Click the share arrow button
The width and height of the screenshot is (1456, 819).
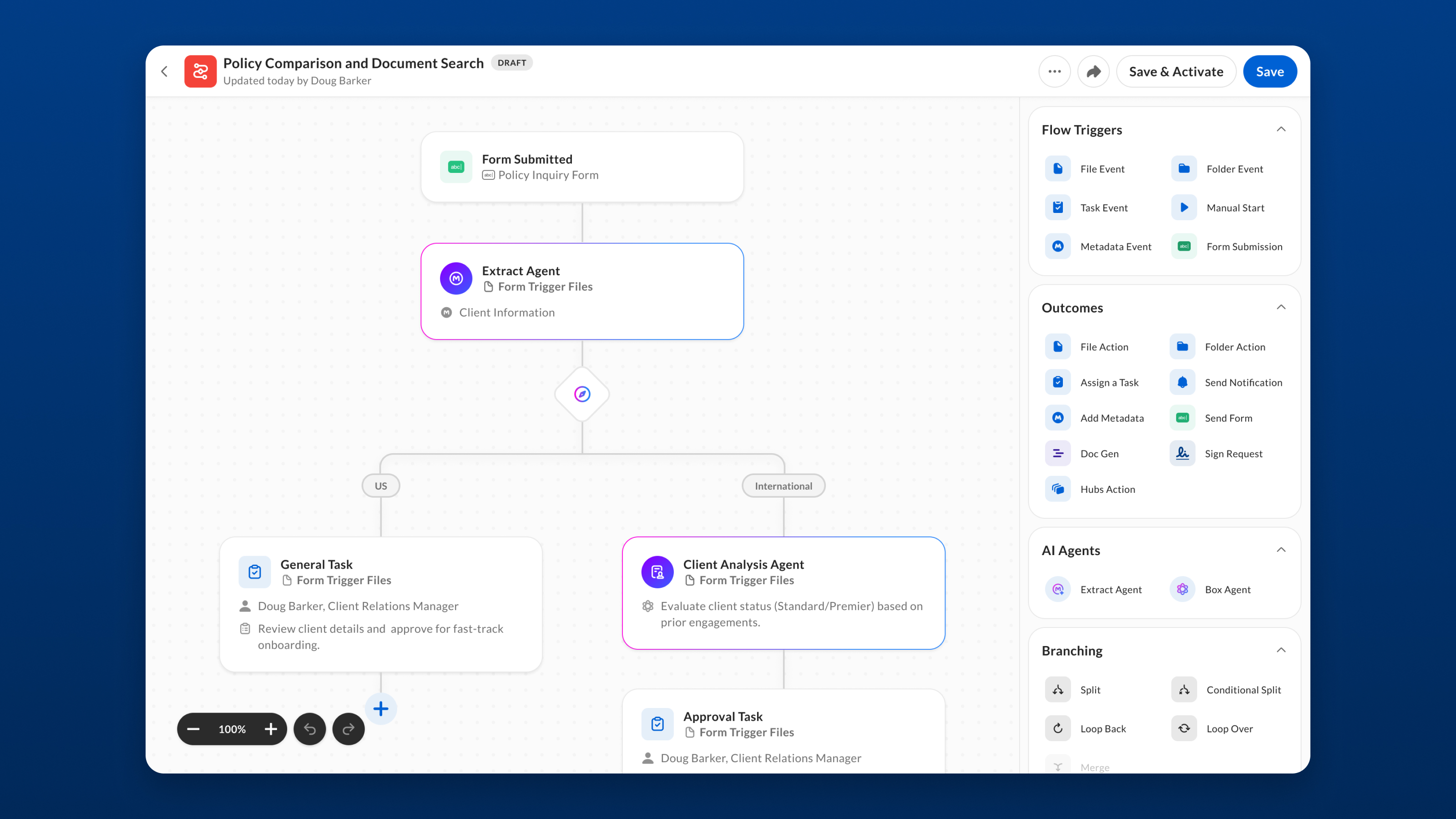pos(1093,71)
